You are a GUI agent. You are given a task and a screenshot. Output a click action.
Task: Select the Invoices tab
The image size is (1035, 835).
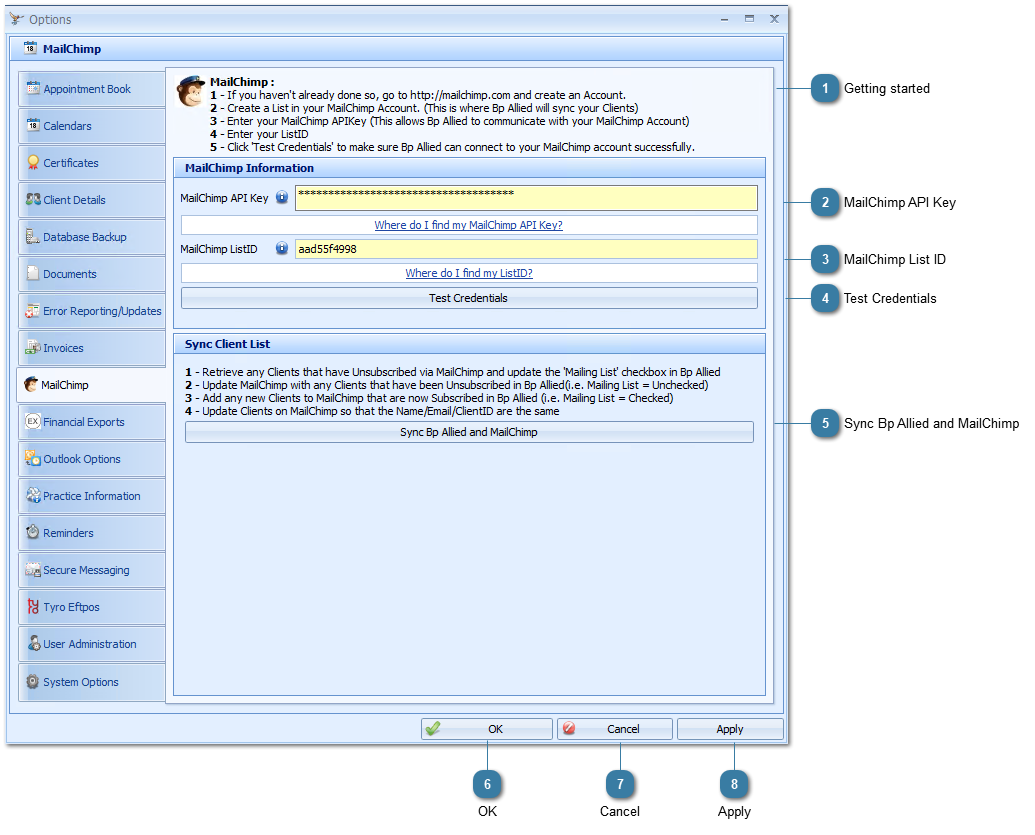point(92,348)
